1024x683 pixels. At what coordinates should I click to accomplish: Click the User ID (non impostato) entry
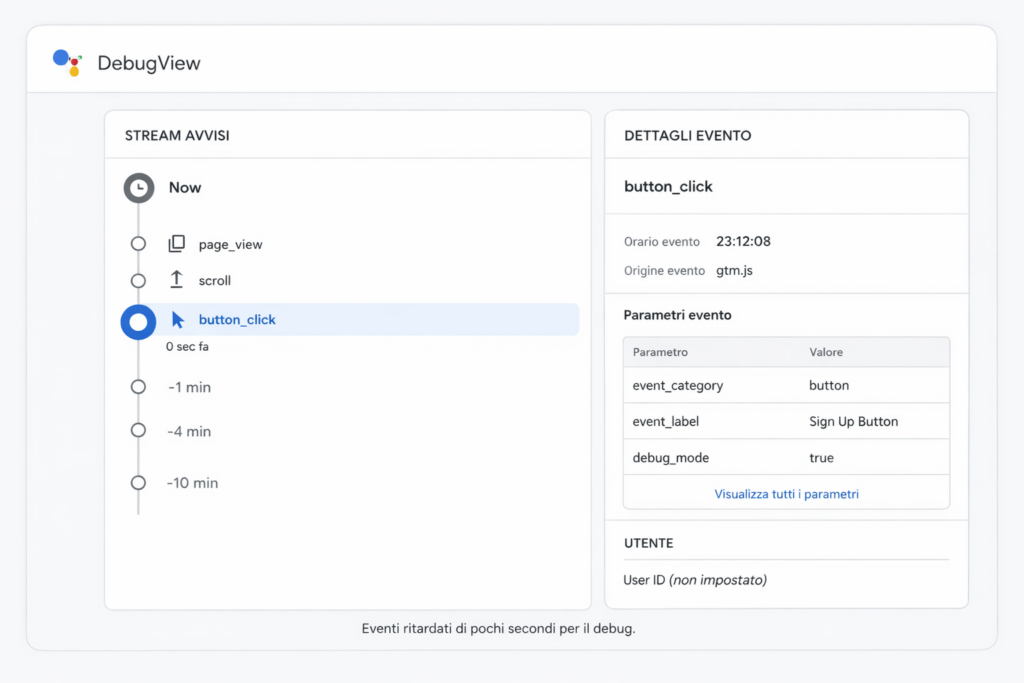coord(695,580)
